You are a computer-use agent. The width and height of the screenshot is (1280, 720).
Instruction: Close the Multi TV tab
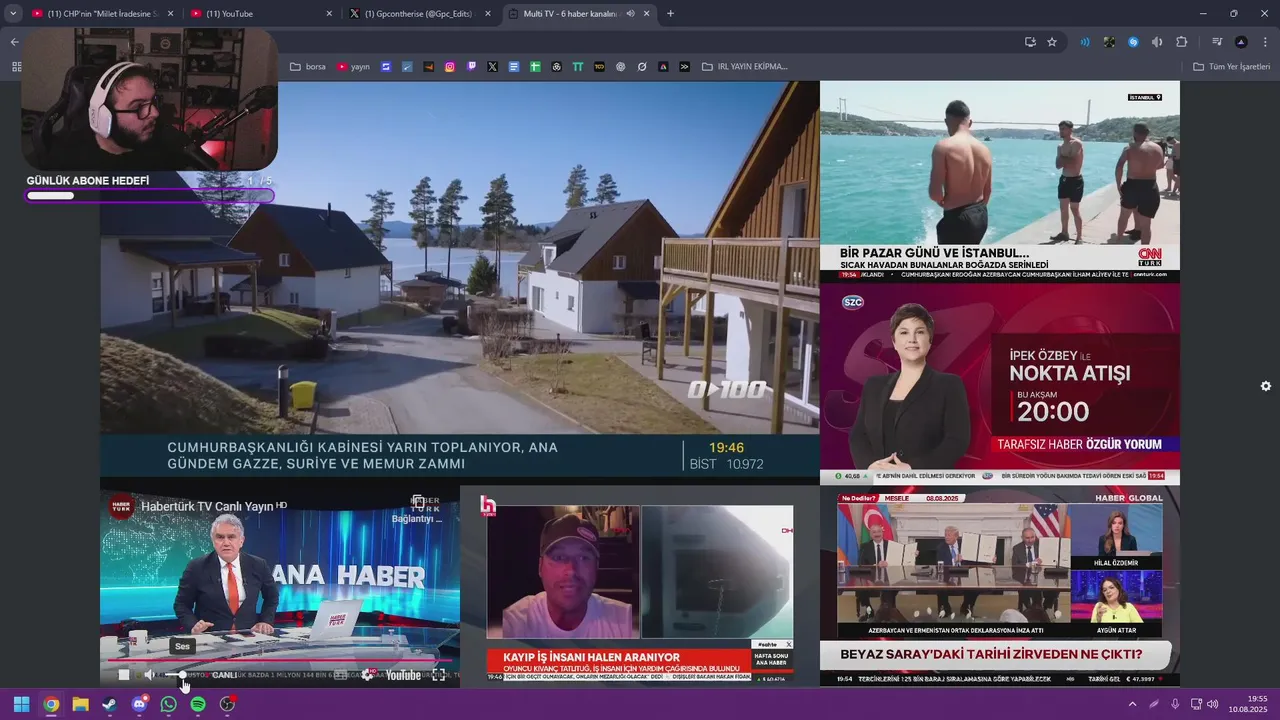point(647,14)
